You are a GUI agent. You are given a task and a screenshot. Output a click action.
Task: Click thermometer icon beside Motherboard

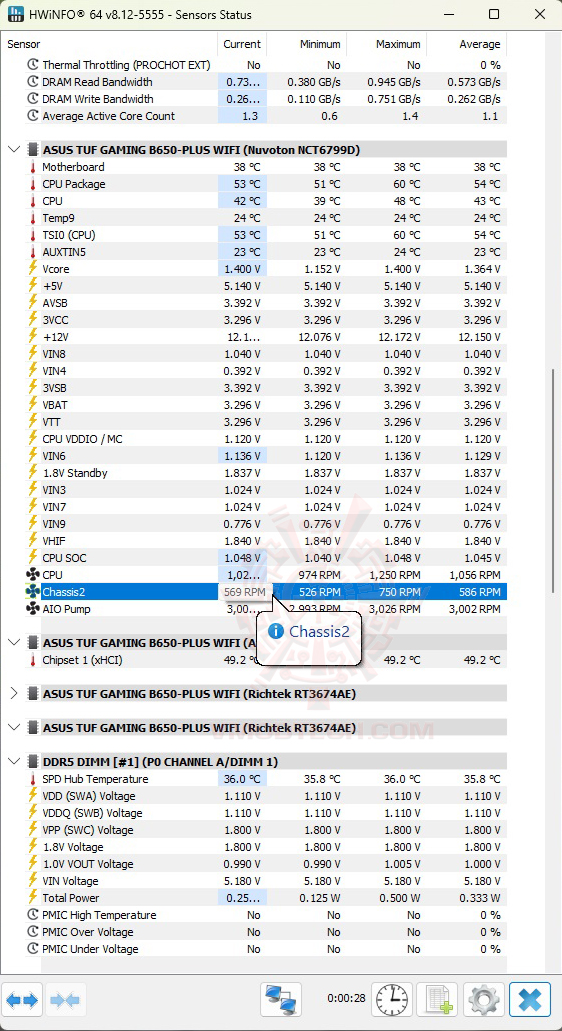pos(32,167)
